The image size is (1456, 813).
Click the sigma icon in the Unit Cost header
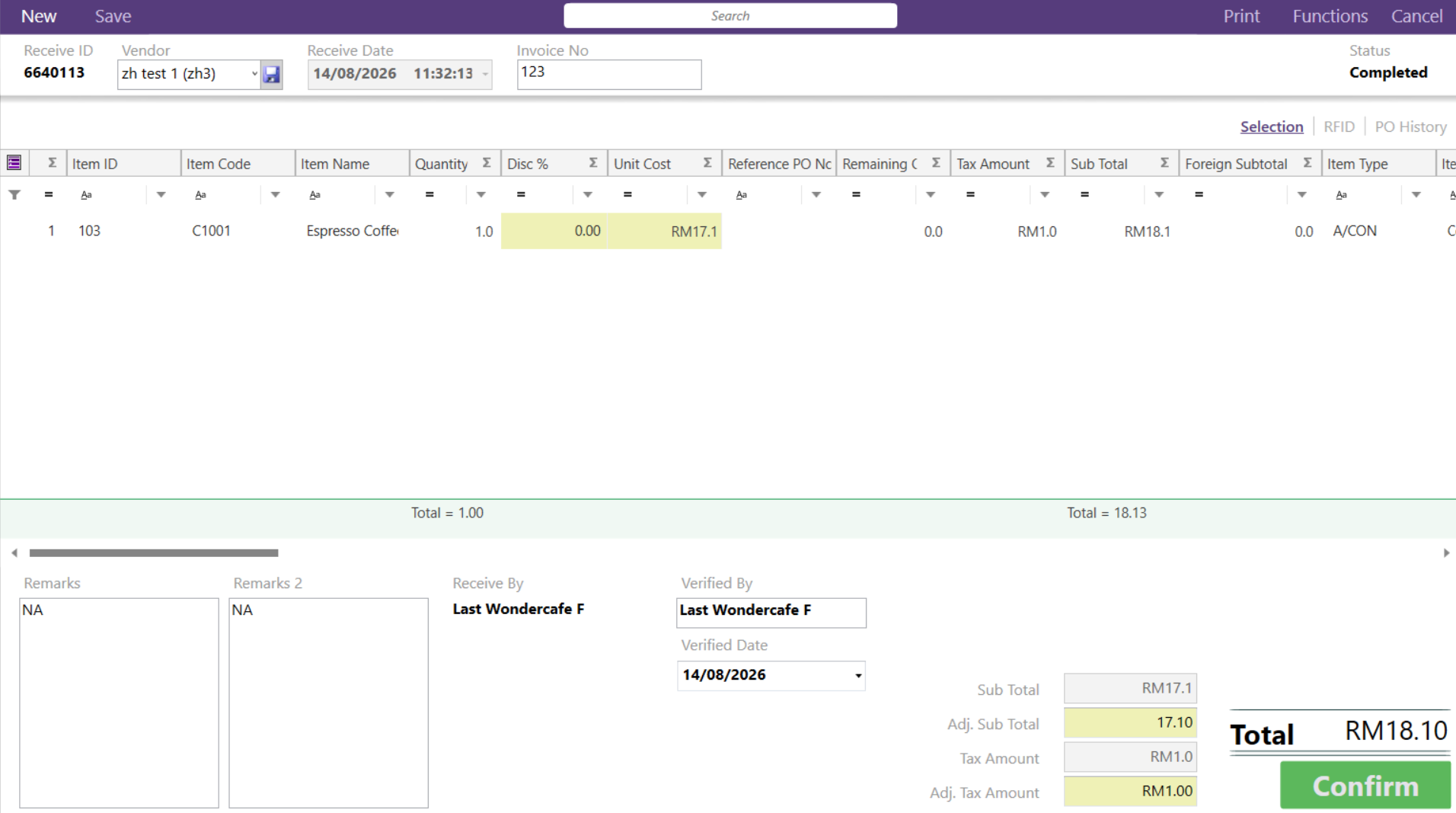(707, 163)
